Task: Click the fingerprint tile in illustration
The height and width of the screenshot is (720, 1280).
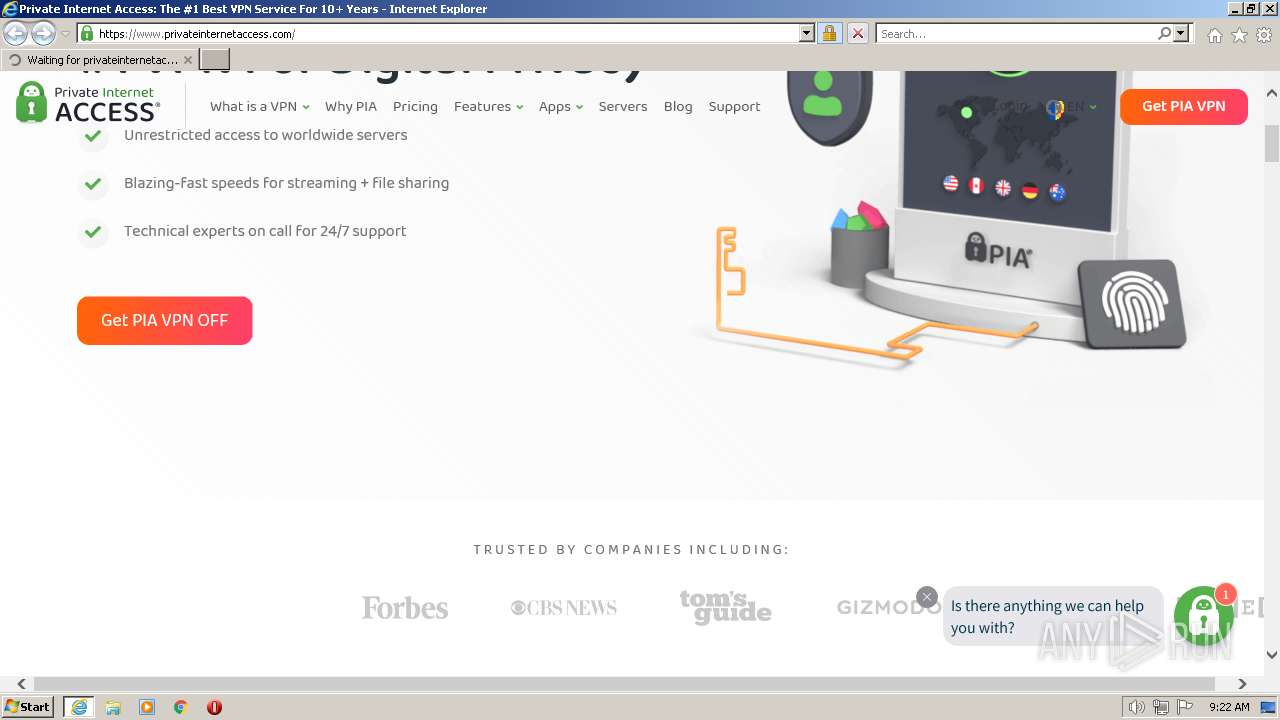Action: coord(1133,304)
